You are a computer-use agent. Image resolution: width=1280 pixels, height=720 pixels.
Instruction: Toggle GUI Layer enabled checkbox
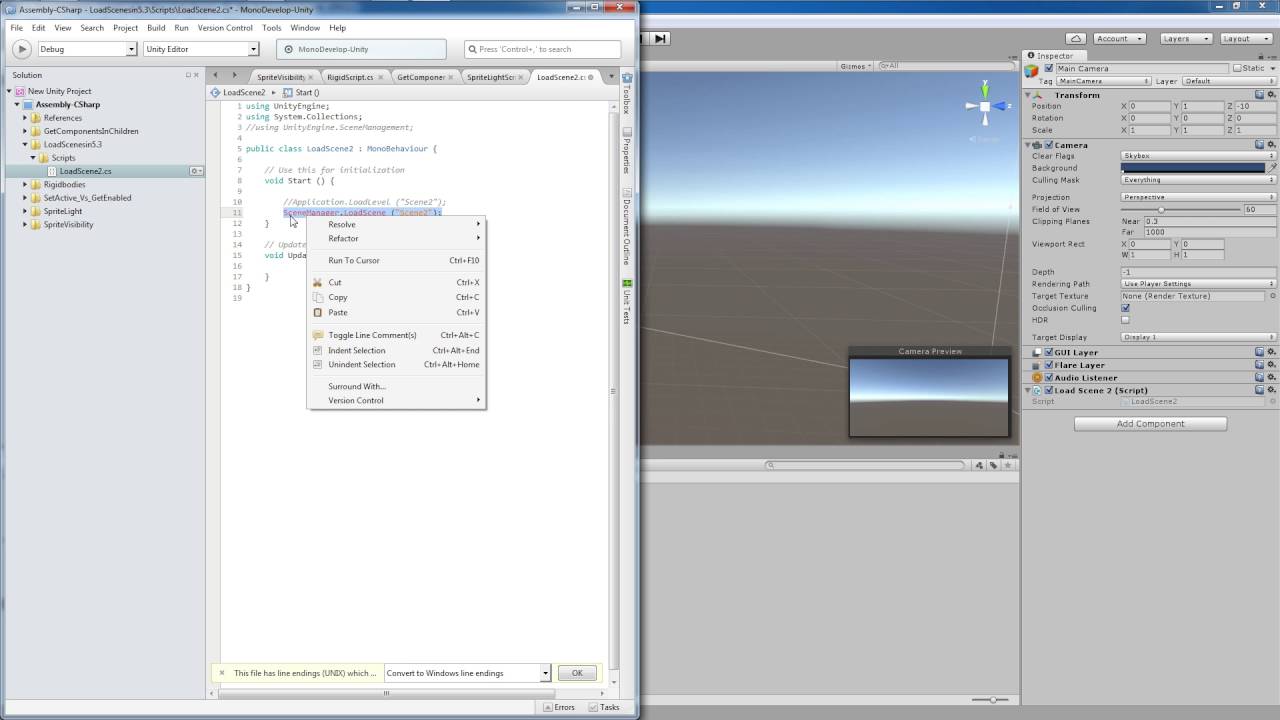1049,353
